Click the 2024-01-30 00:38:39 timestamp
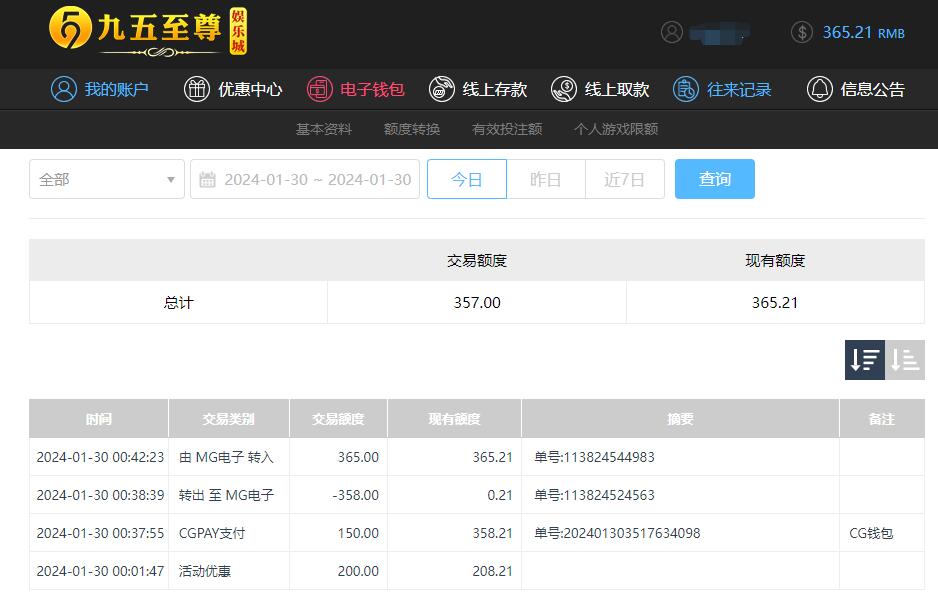Image resolution: width=938 pixels, height=597 pixels. pyautogui.click(x=100, y=495)
